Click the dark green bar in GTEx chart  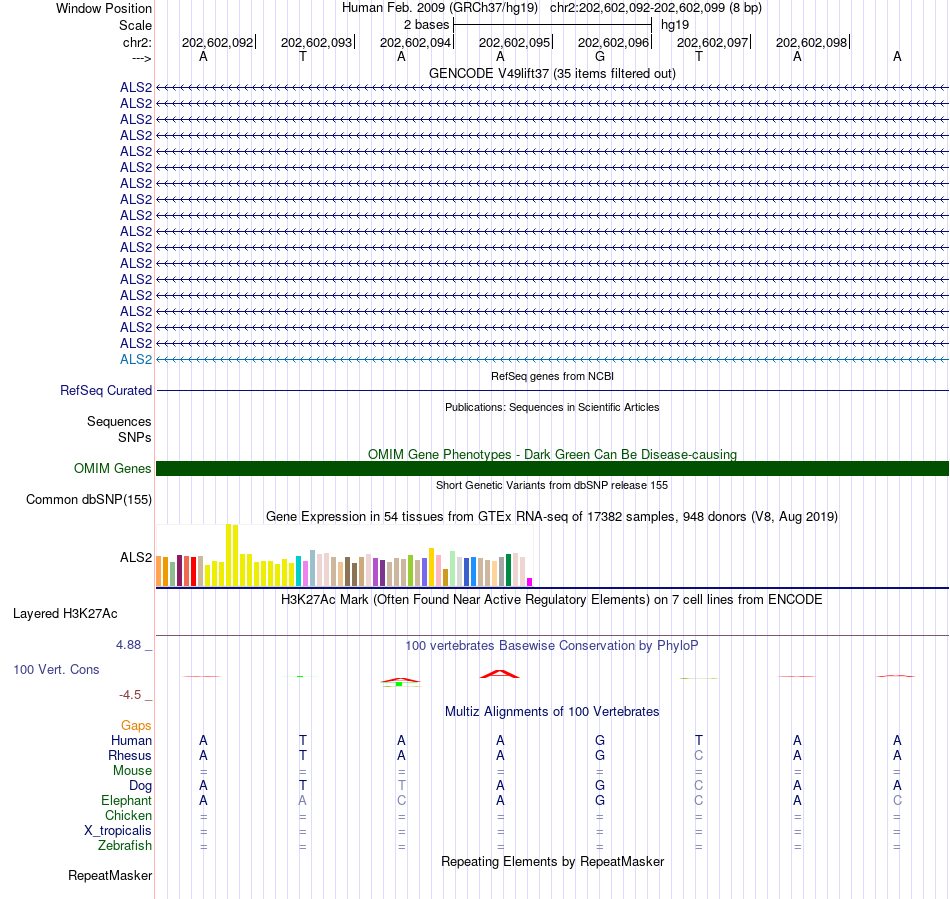tap(508, 570)
